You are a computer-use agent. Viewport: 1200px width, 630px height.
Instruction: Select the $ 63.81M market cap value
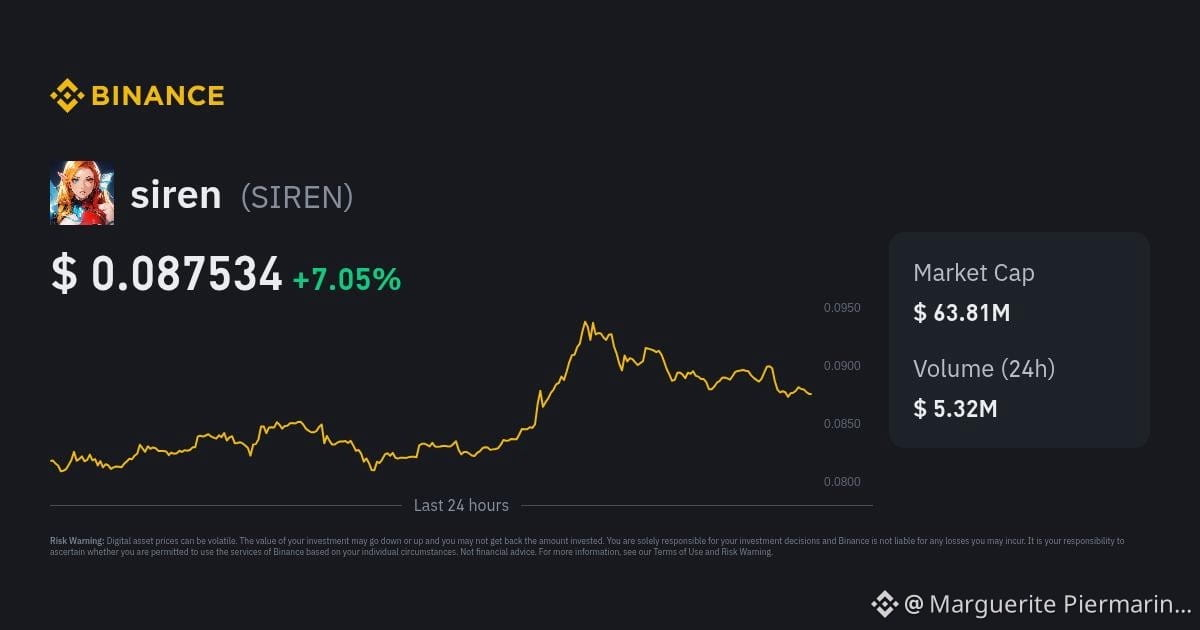coord(962,313)
